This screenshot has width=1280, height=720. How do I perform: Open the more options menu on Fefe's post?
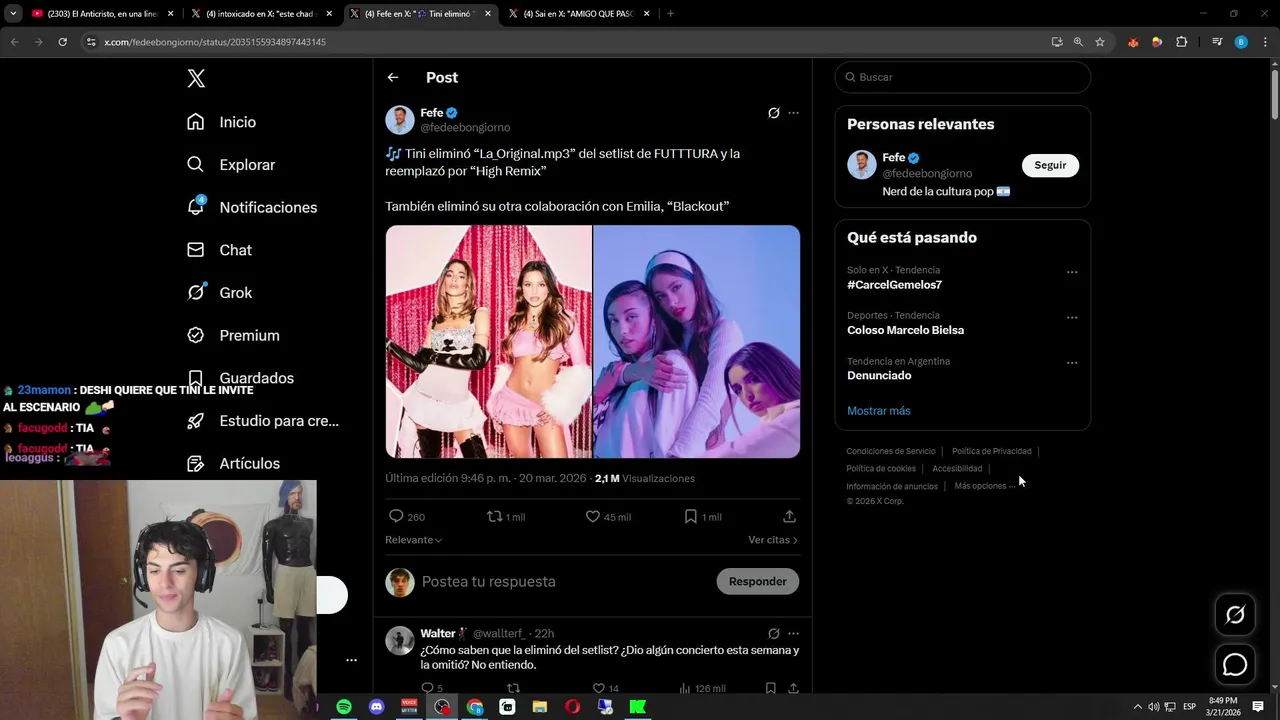(x=793, y=113)
